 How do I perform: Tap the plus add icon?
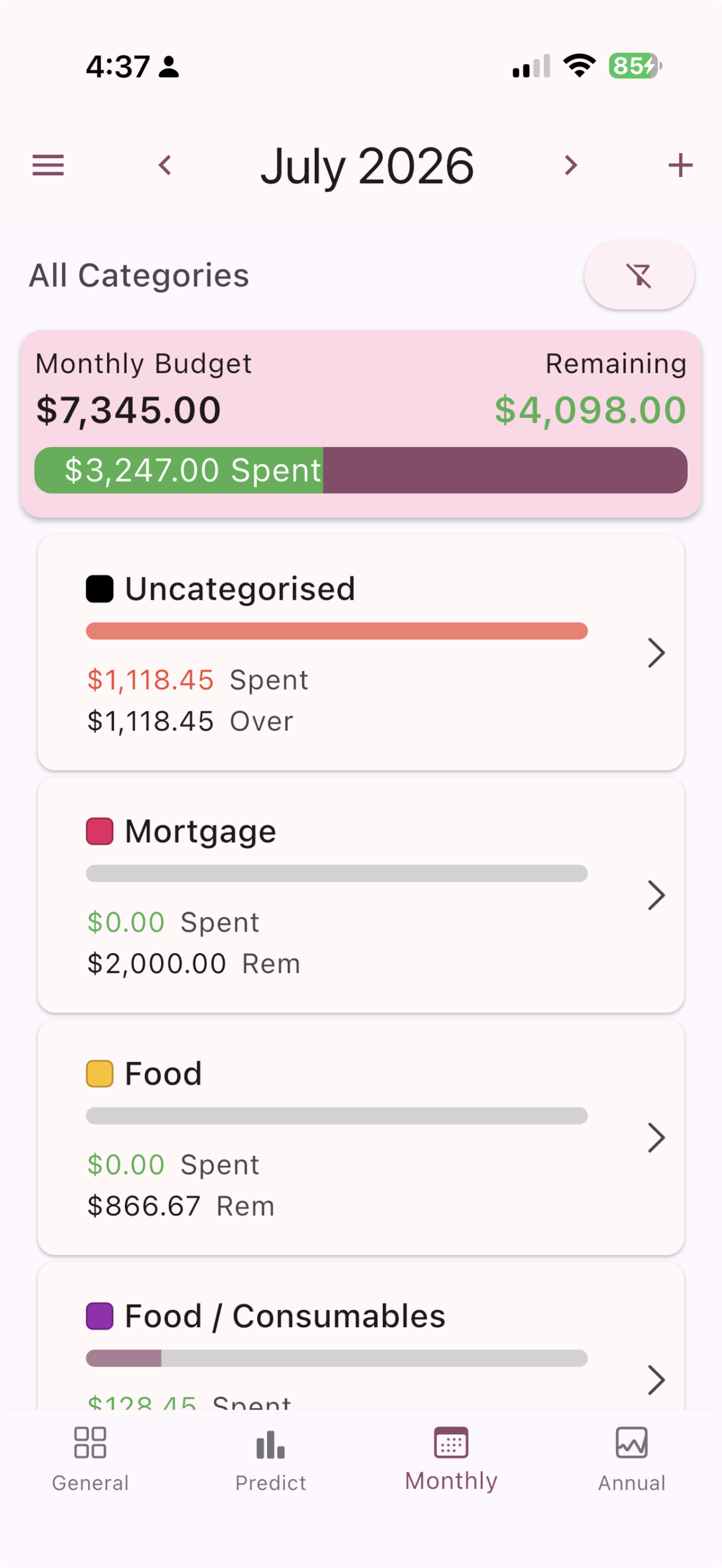coord(680,165)
